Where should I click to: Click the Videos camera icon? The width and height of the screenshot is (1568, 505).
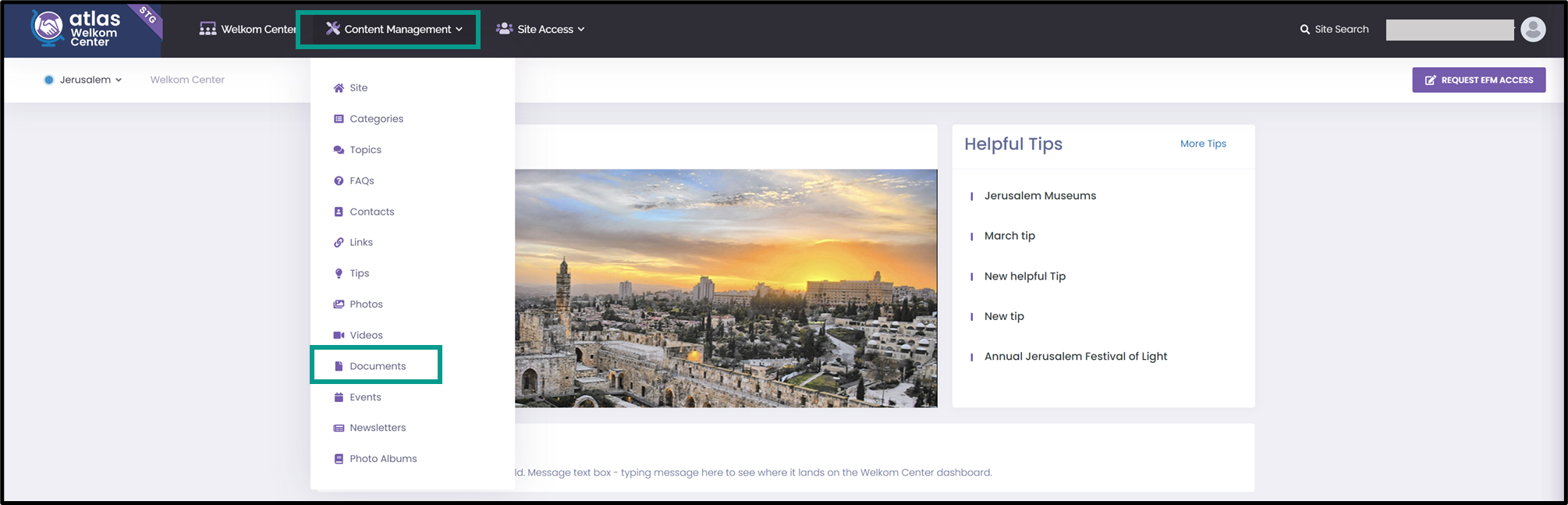pos(339,335)
